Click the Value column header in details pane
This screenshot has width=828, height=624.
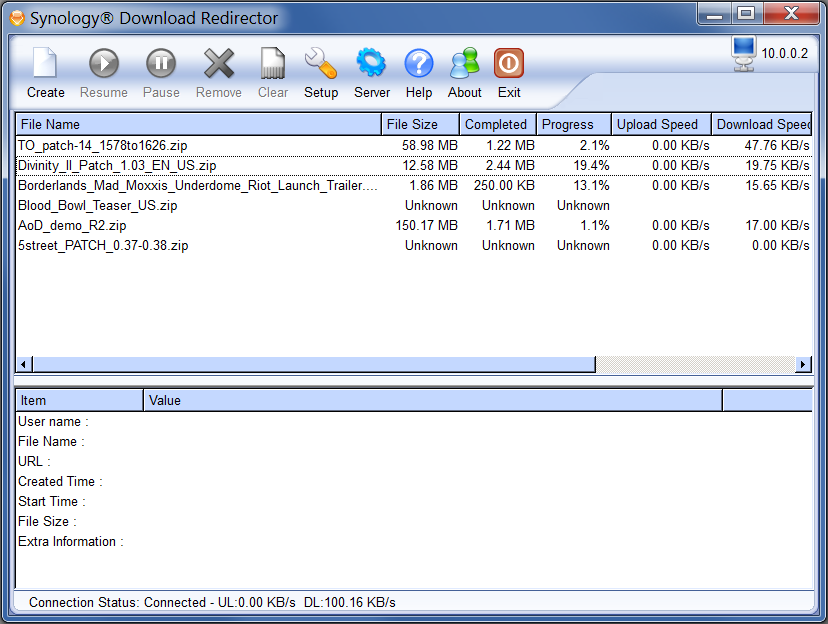tap(432, 400)
